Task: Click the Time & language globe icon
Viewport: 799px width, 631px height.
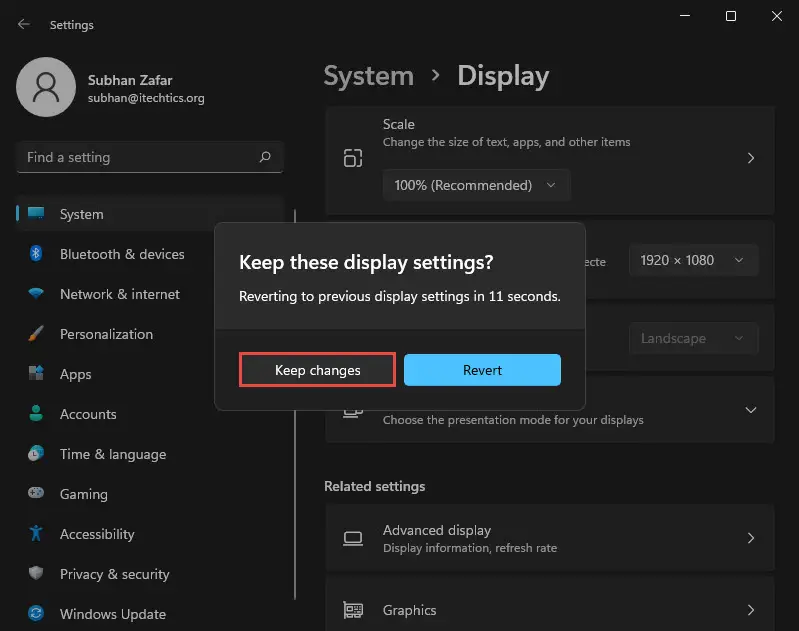Action: coord(36,453)
